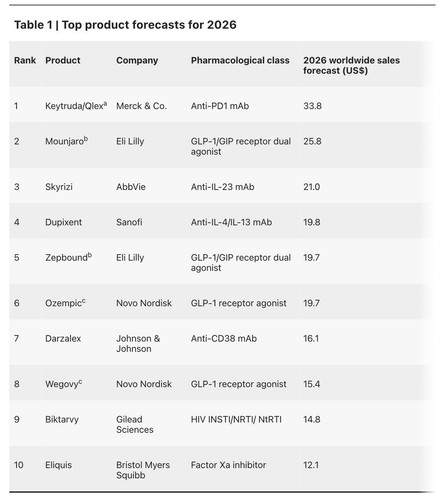Image resolution: width=445 pixels, height=500 pixels.
Task: Click the Company column header
Action: [137, 60]
